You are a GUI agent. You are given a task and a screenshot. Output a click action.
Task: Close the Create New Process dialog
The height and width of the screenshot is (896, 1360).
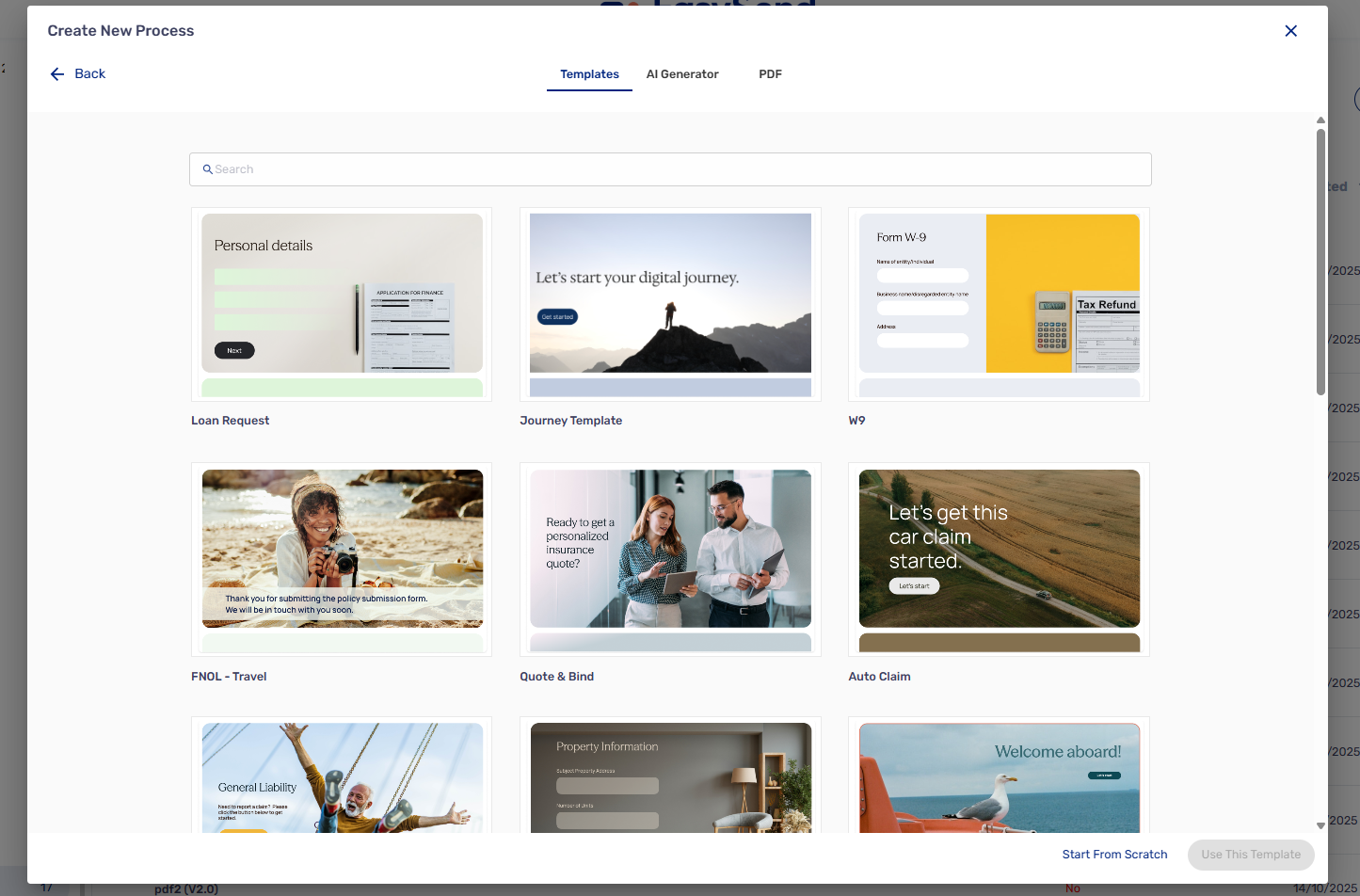coord(1290,31)
